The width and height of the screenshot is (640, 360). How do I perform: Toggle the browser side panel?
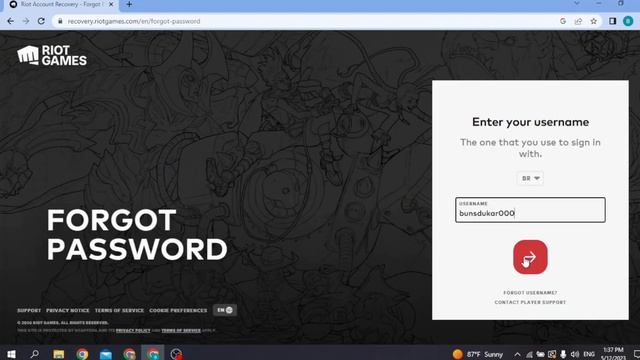(x=612, y=21)
